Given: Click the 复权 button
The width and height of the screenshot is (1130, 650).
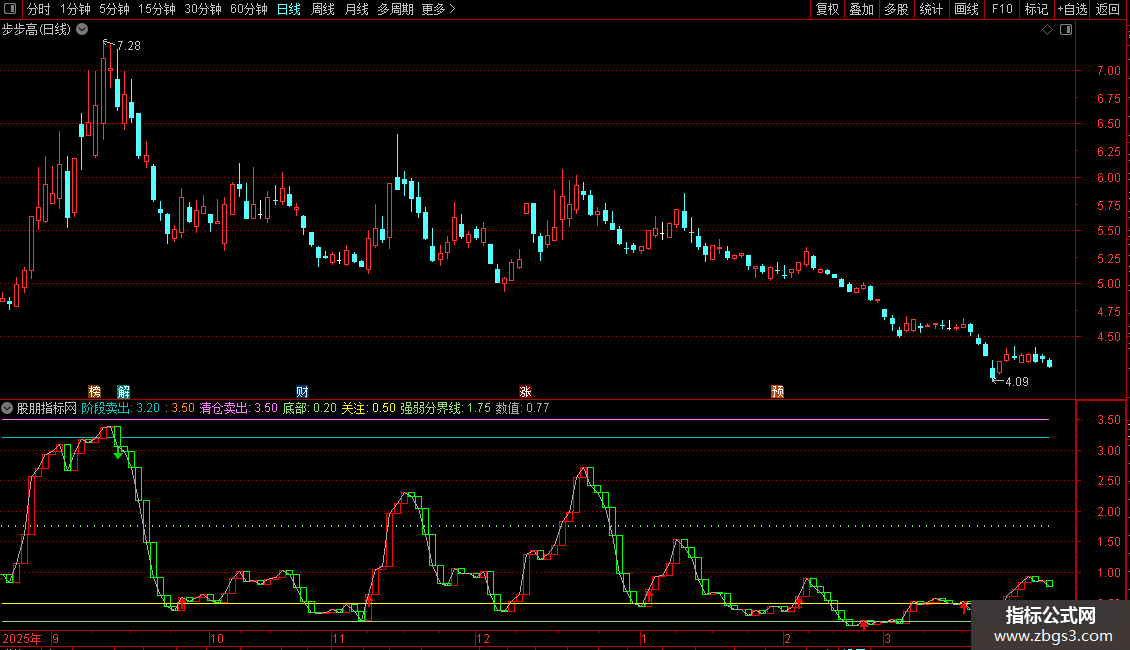Looking at the screenshot, I should [828, 9].
